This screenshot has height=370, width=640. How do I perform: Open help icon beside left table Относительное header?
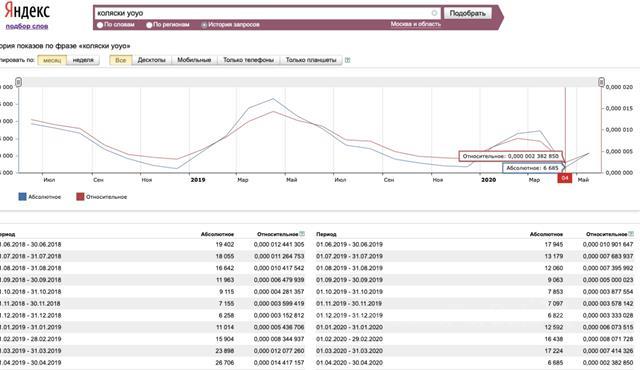coord(302,234)
